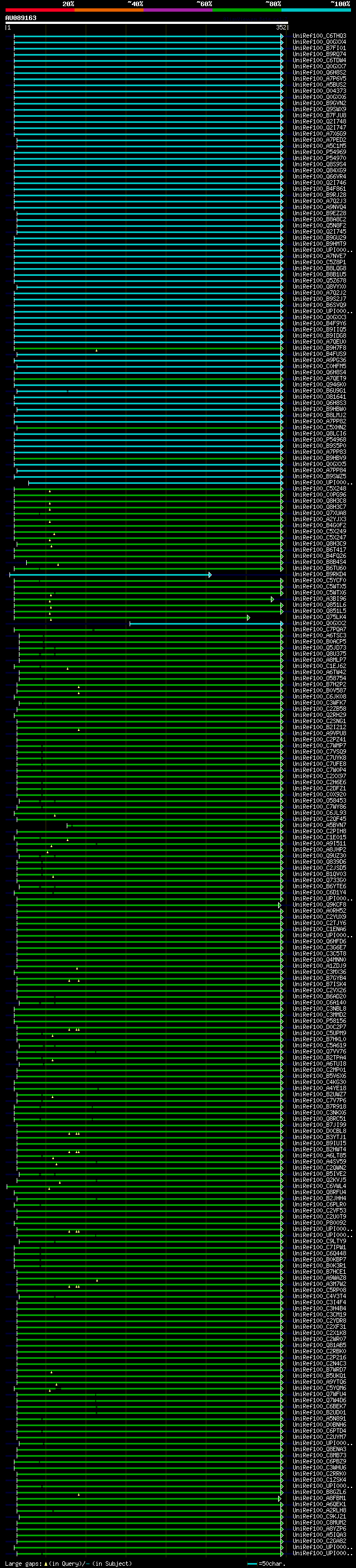Click the short cyan bar of UniRef100_B9RKD4

click(x=110, y=575)
